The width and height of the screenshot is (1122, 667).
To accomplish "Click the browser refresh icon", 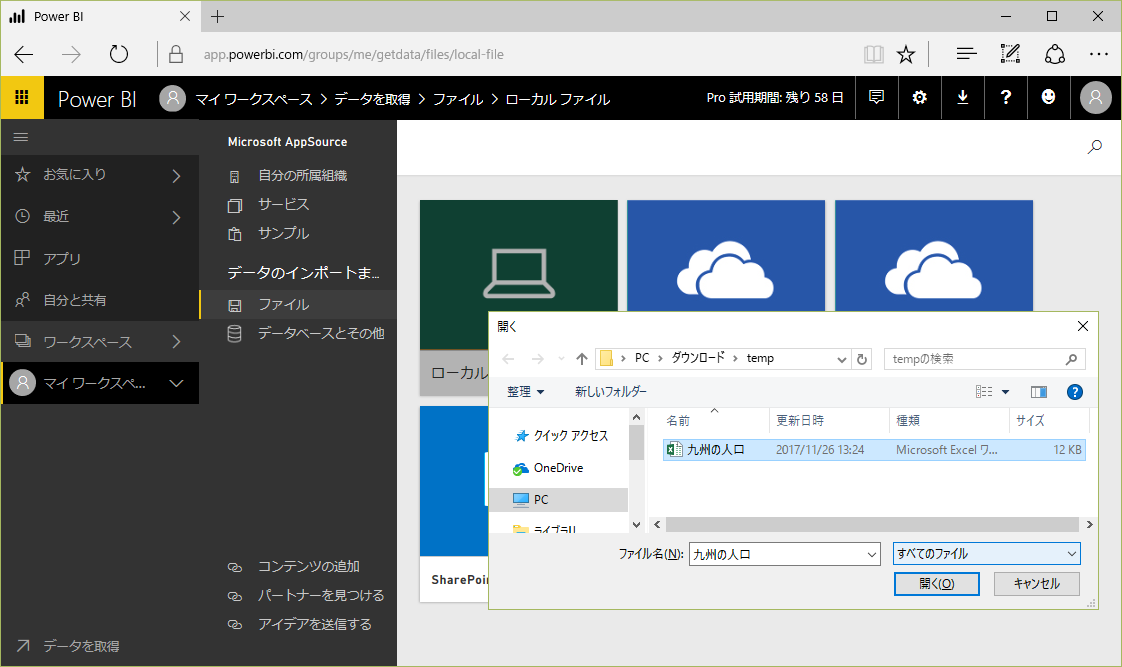I will click(119, 54).
